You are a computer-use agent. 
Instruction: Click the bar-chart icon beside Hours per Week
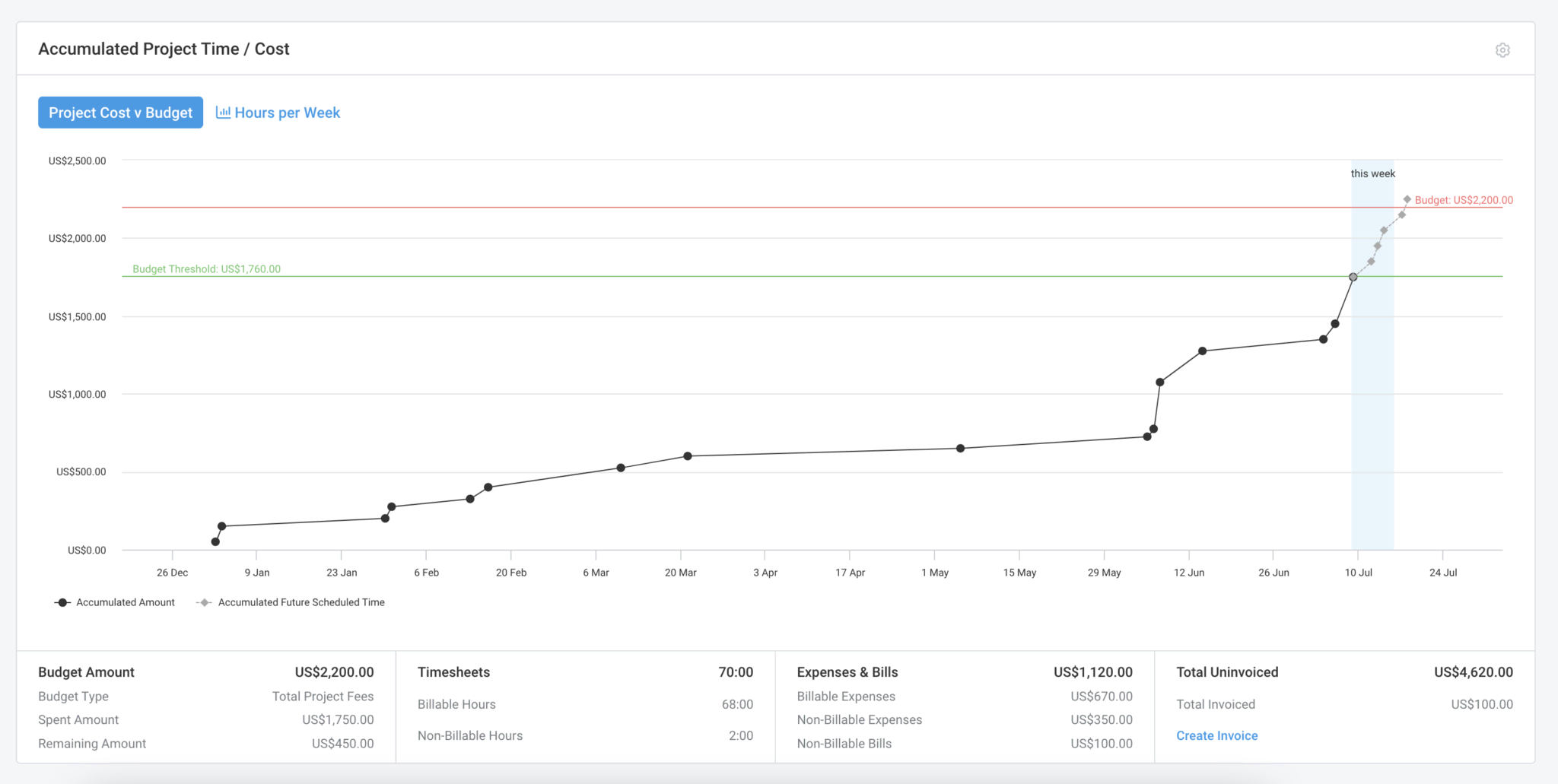point(222,112)
